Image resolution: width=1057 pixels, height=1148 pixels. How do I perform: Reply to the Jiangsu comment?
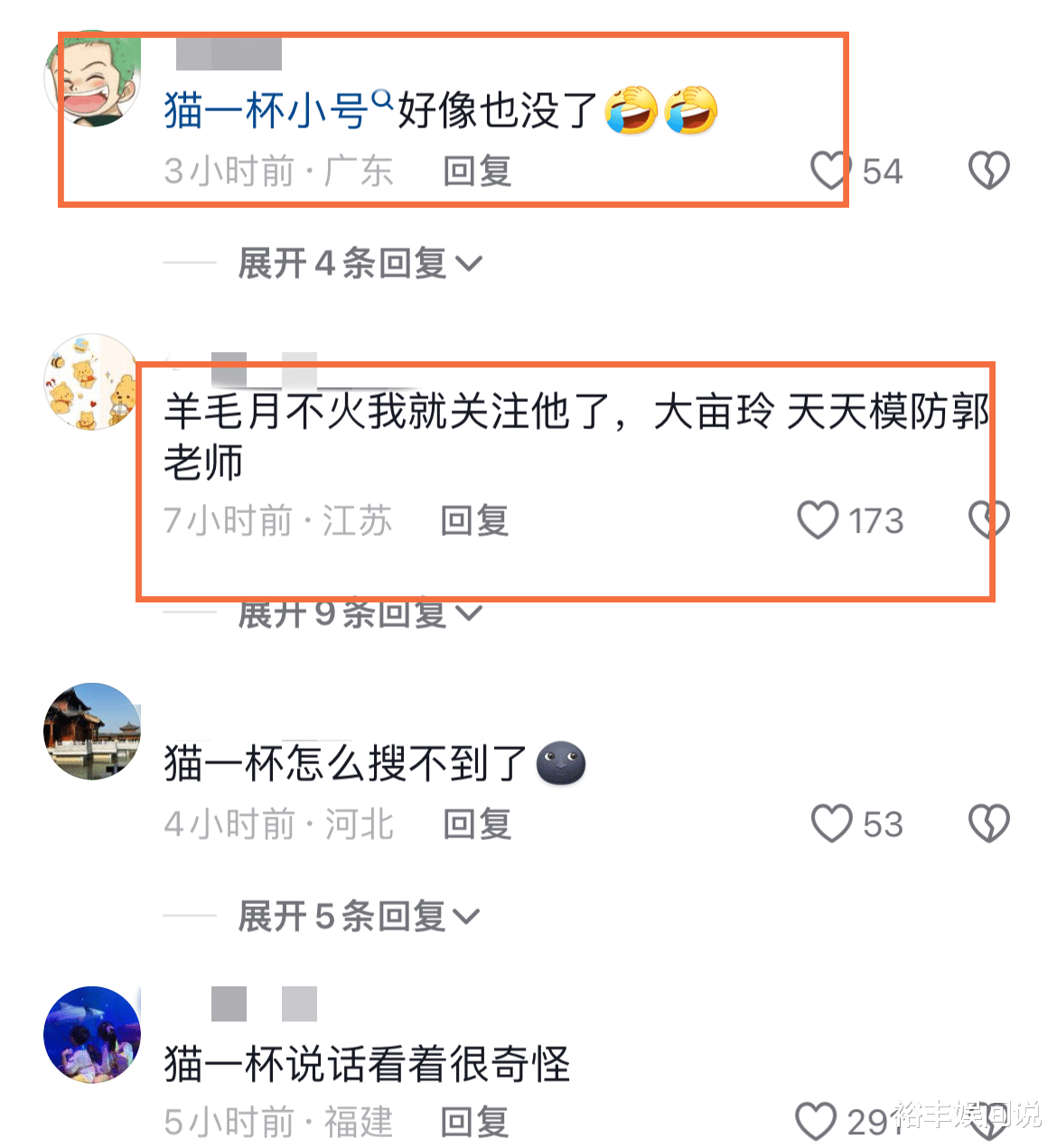coord(475,520)
